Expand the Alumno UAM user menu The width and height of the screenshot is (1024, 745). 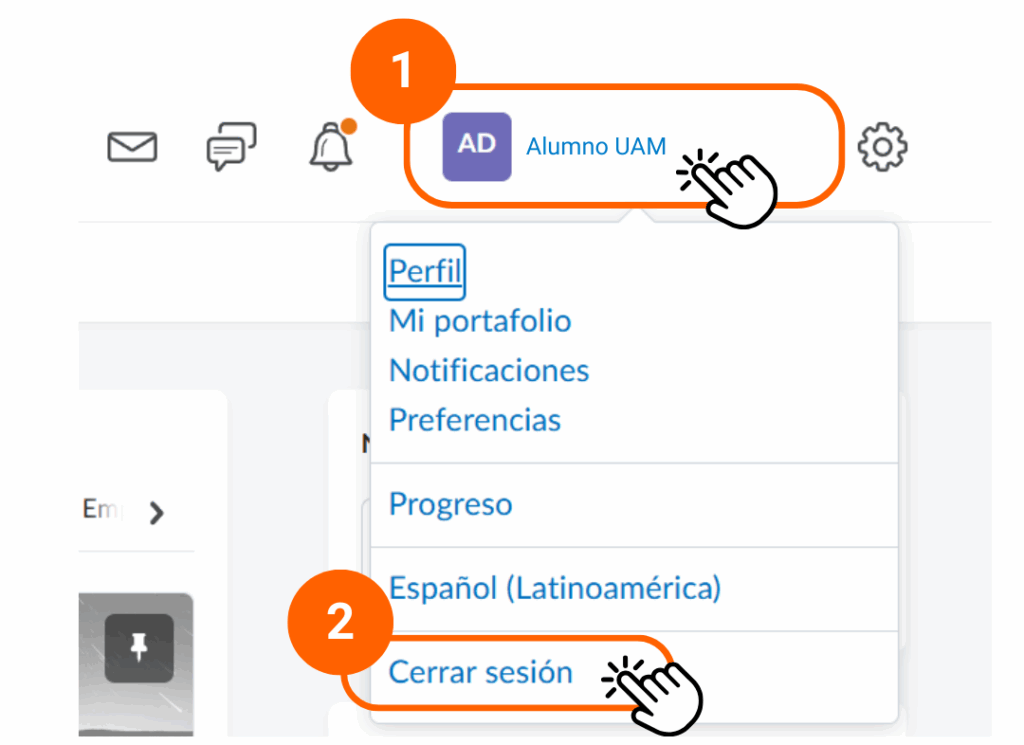(596, 147)
